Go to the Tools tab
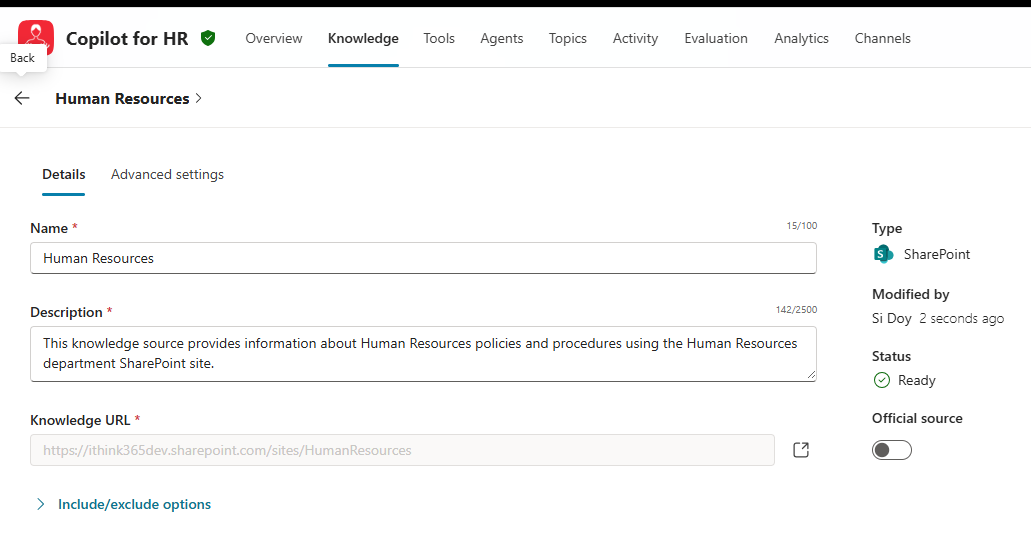This screenshot has height=559, width=1031. pyautogui.click(x=438, y=38)
